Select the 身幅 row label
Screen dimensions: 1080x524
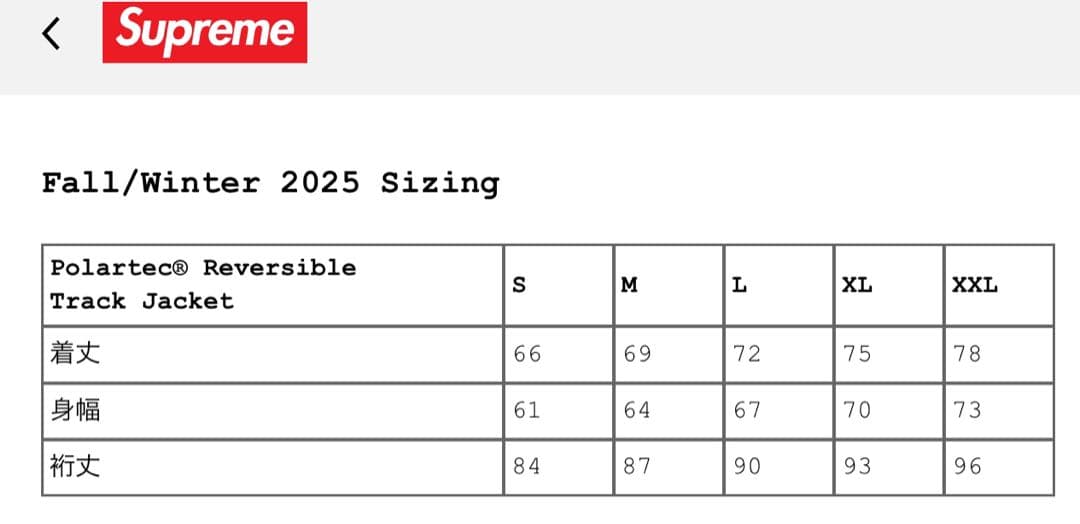click(x=75, y=410)
